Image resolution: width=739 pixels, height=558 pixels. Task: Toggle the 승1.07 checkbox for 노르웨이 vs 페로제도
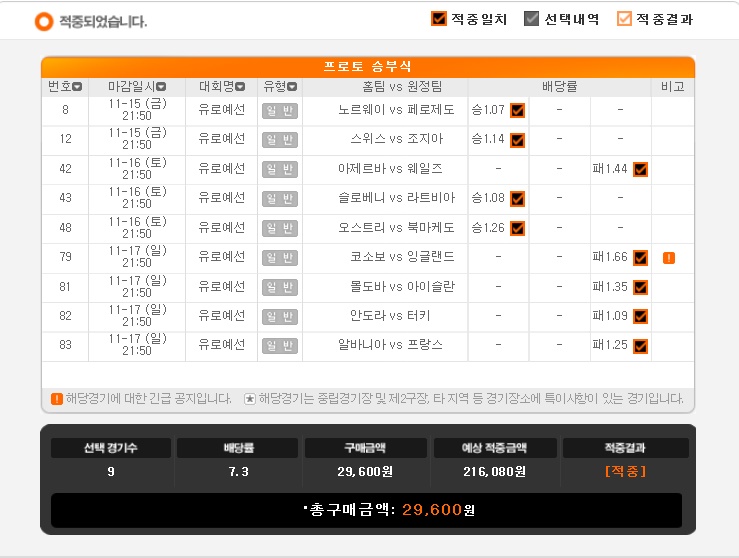pyautogui.click(x=517, y=111)
